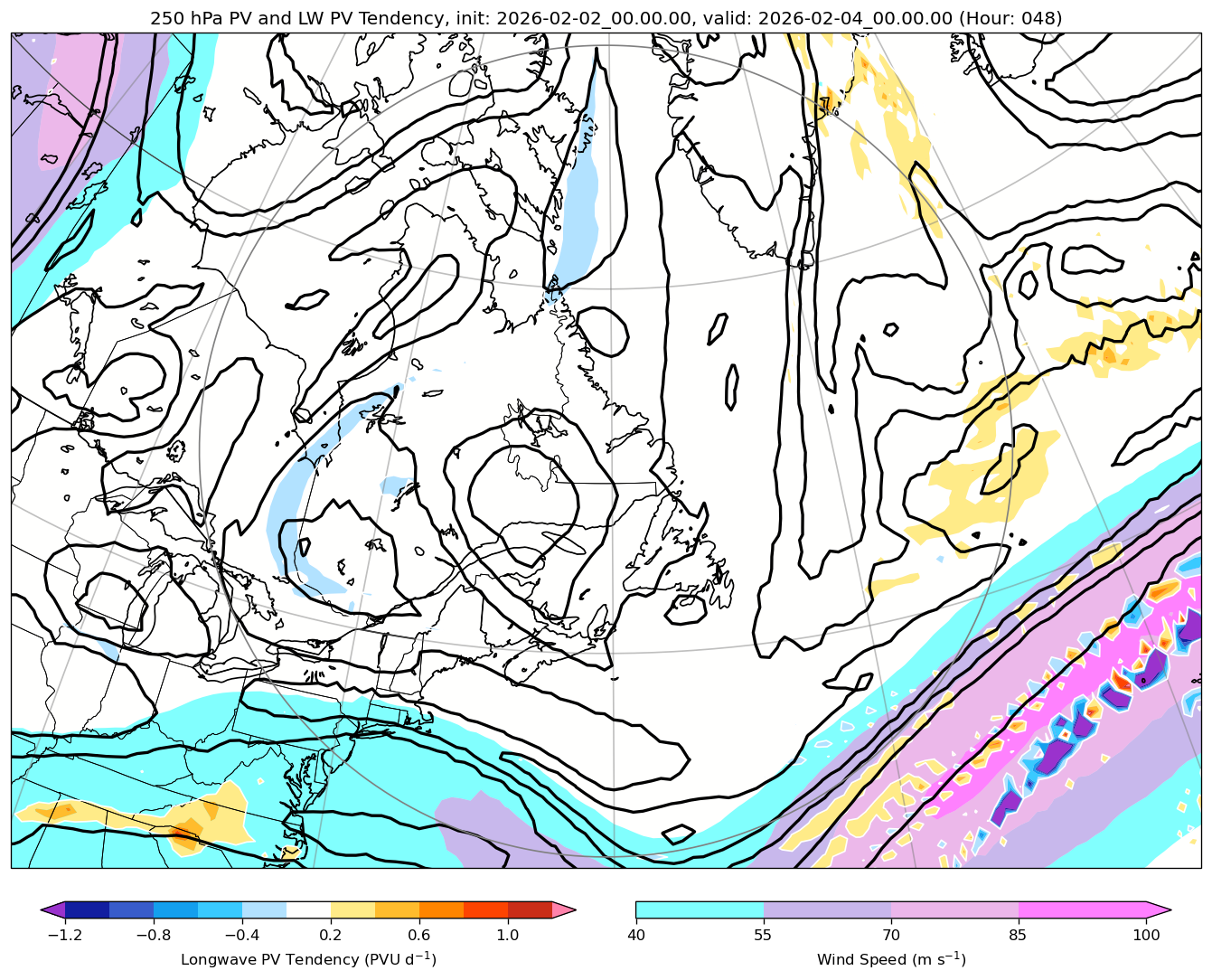
Task: Click the plot title showing Hour 048
Action: click(x=606, y=18)
